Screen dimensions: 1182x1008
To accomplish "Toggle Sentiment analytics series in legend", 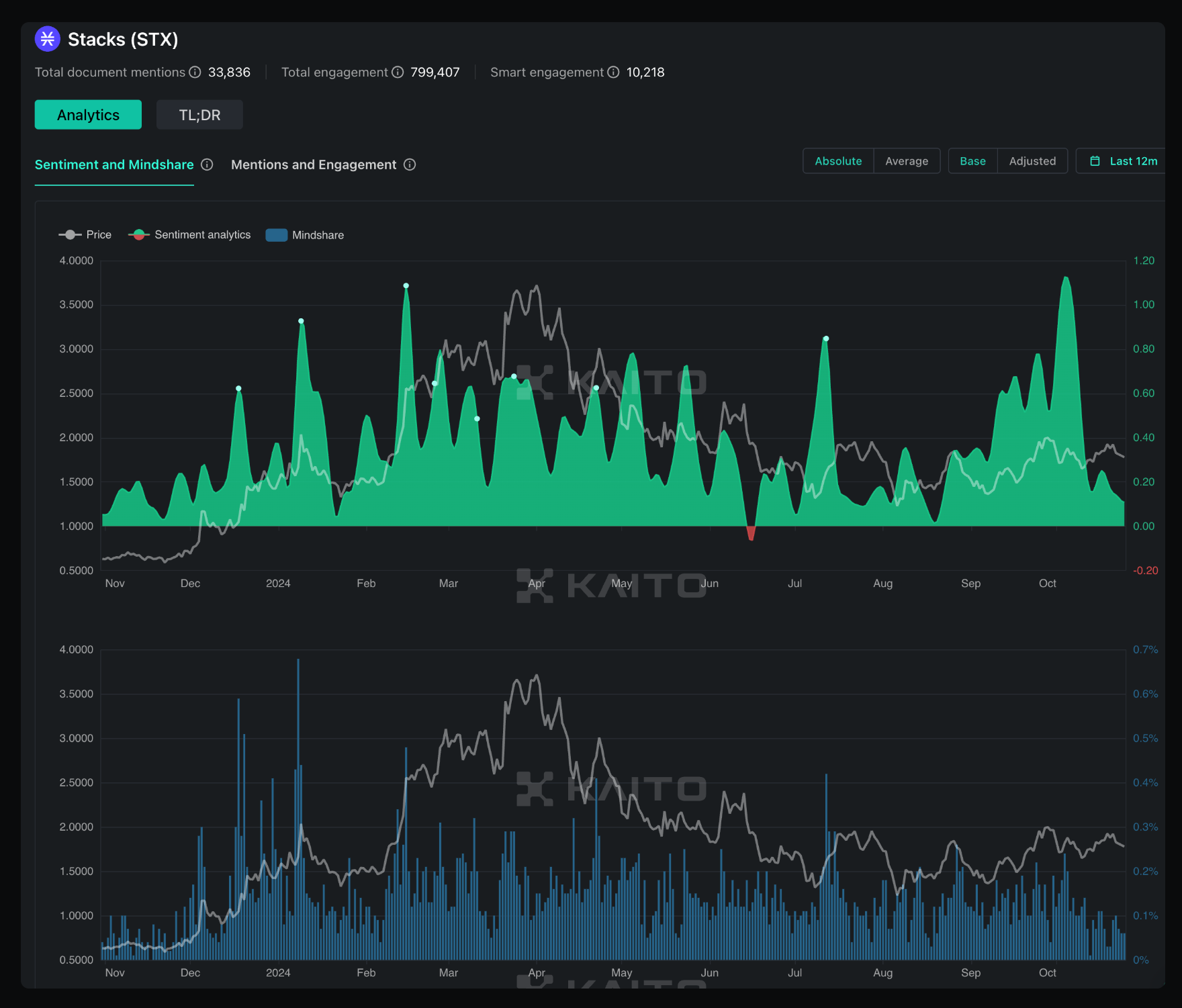I will (x=189, y=234).
